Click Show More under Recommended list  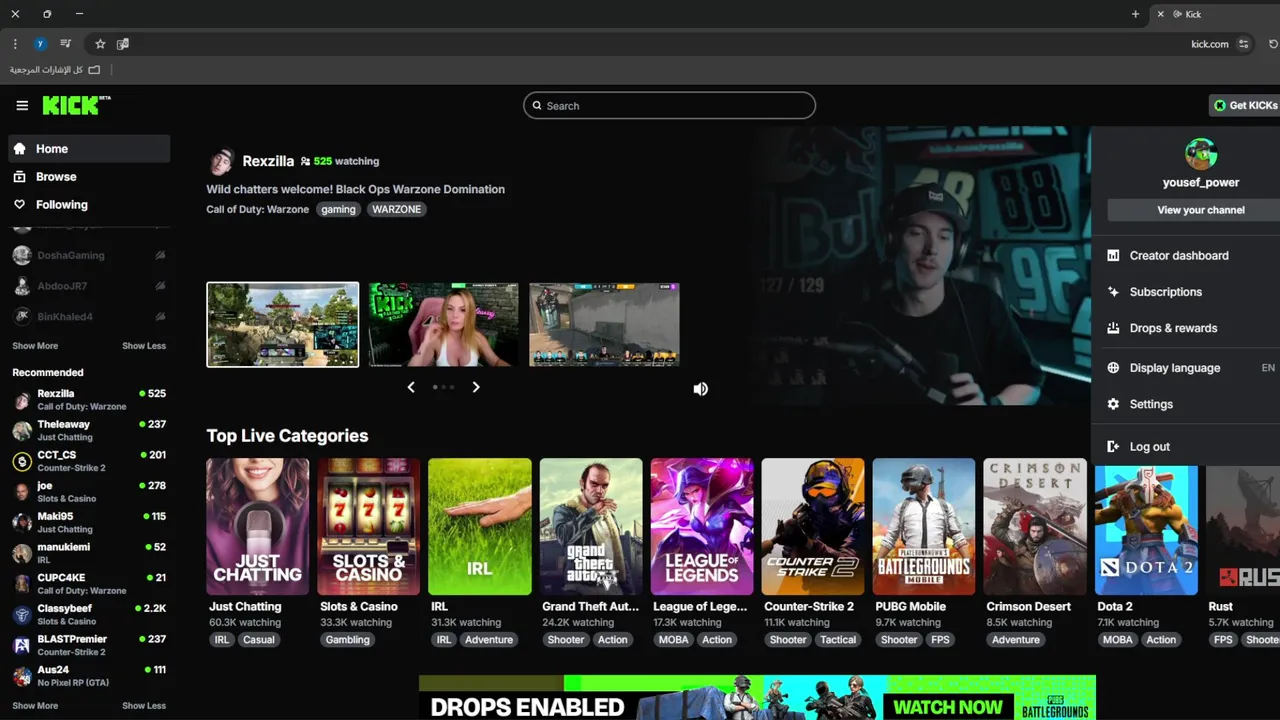[35, 706]
